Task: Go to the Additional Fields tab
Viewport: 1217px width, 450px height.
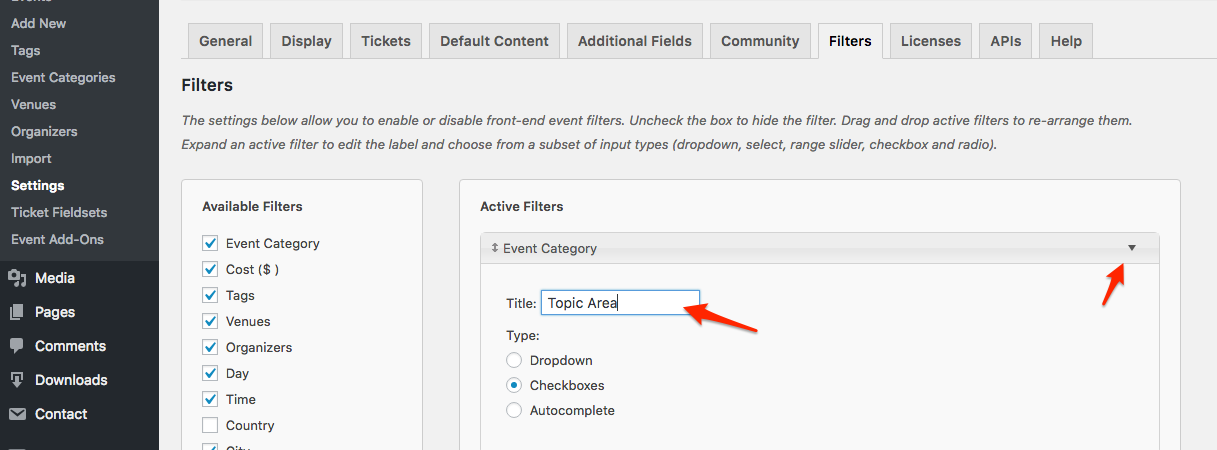Action: [x=634, y=41]
